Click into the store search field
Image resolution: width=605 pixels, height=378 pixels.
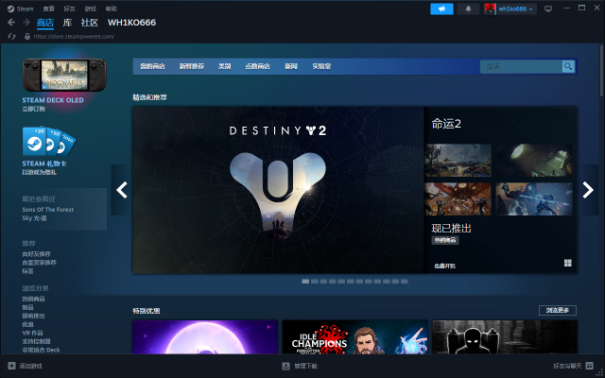point(521,66)
